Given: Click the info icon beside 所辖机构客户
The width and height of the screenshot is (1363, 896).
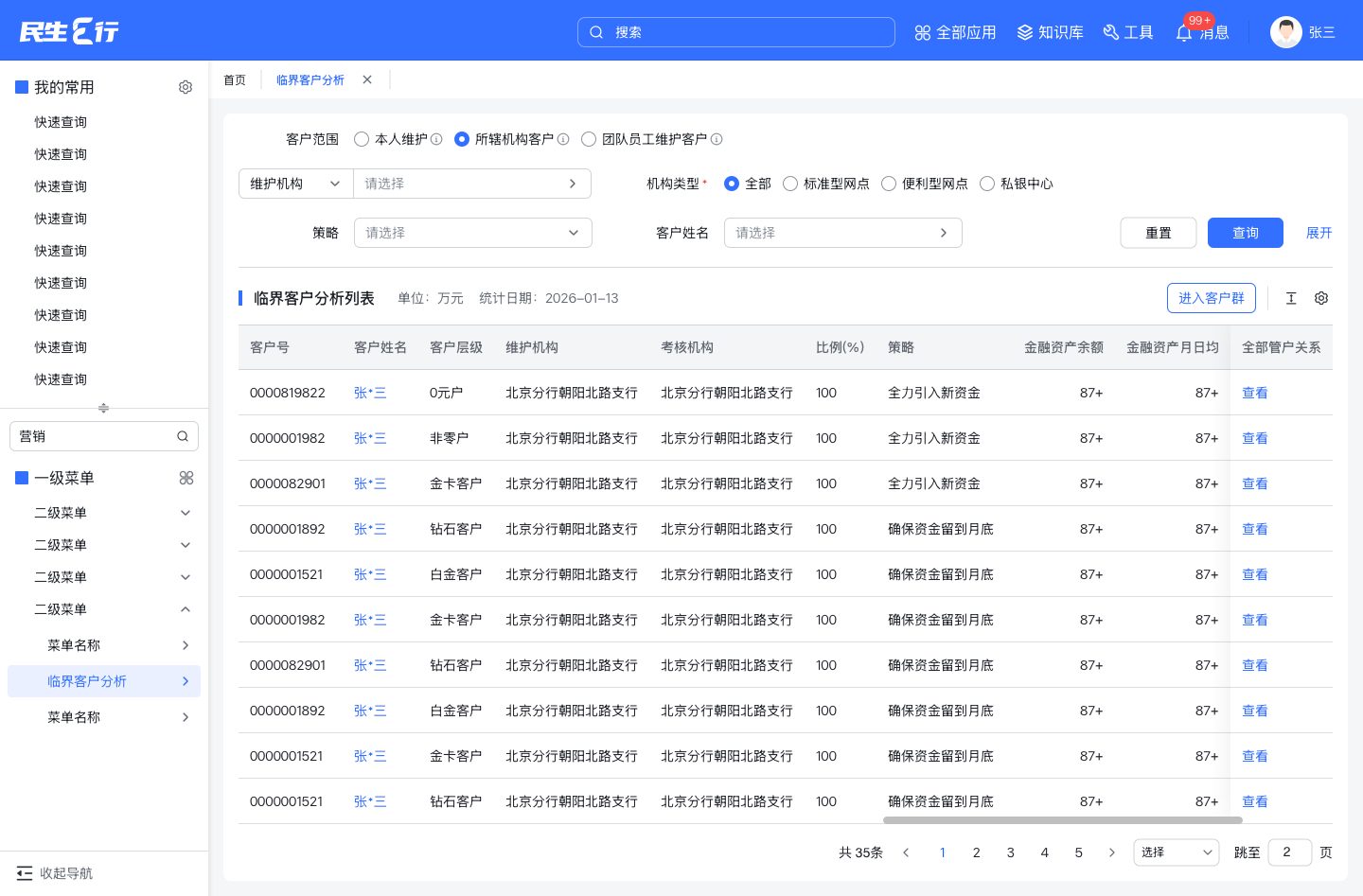Looking at the screenshot, I should pyautogui.click(x=563, y=139).
